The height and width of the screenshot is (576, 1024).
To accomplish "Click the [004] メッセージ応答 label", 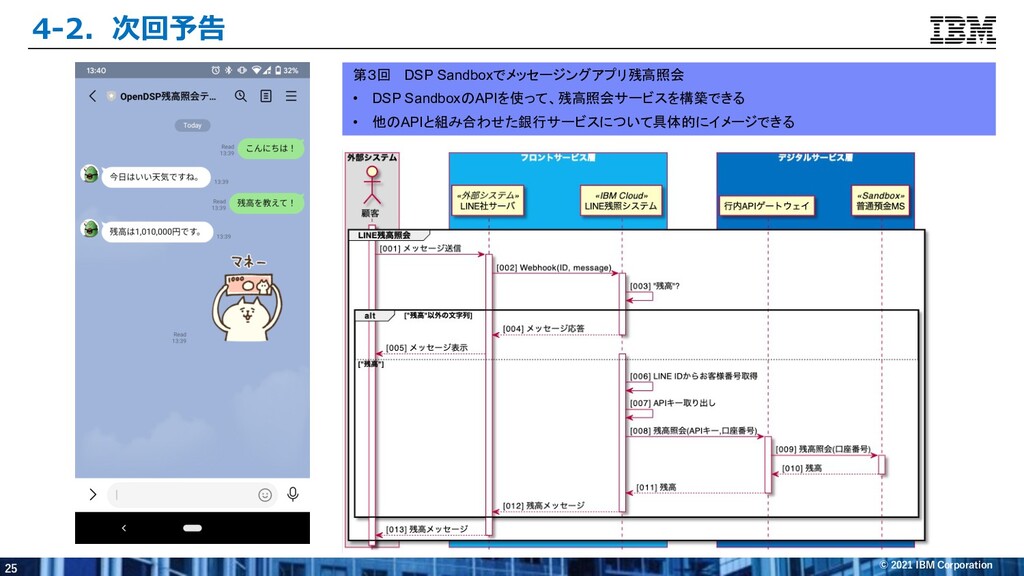I will 543,328.
